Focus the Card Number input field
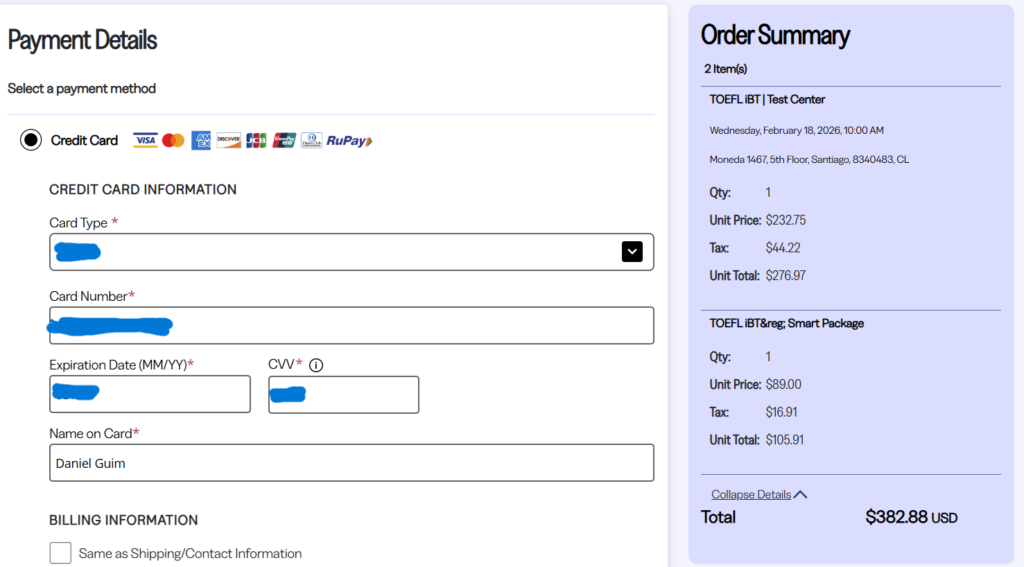 pyautogui.click(x=351, y=325)
